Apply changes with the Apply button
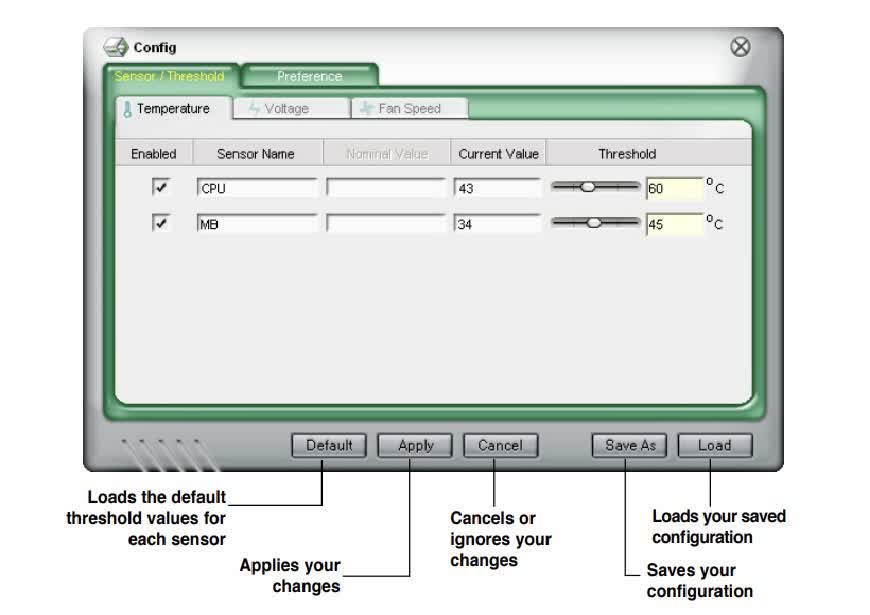Image resolution: width=870 pixels, height=615 pixels. (415, 445)
